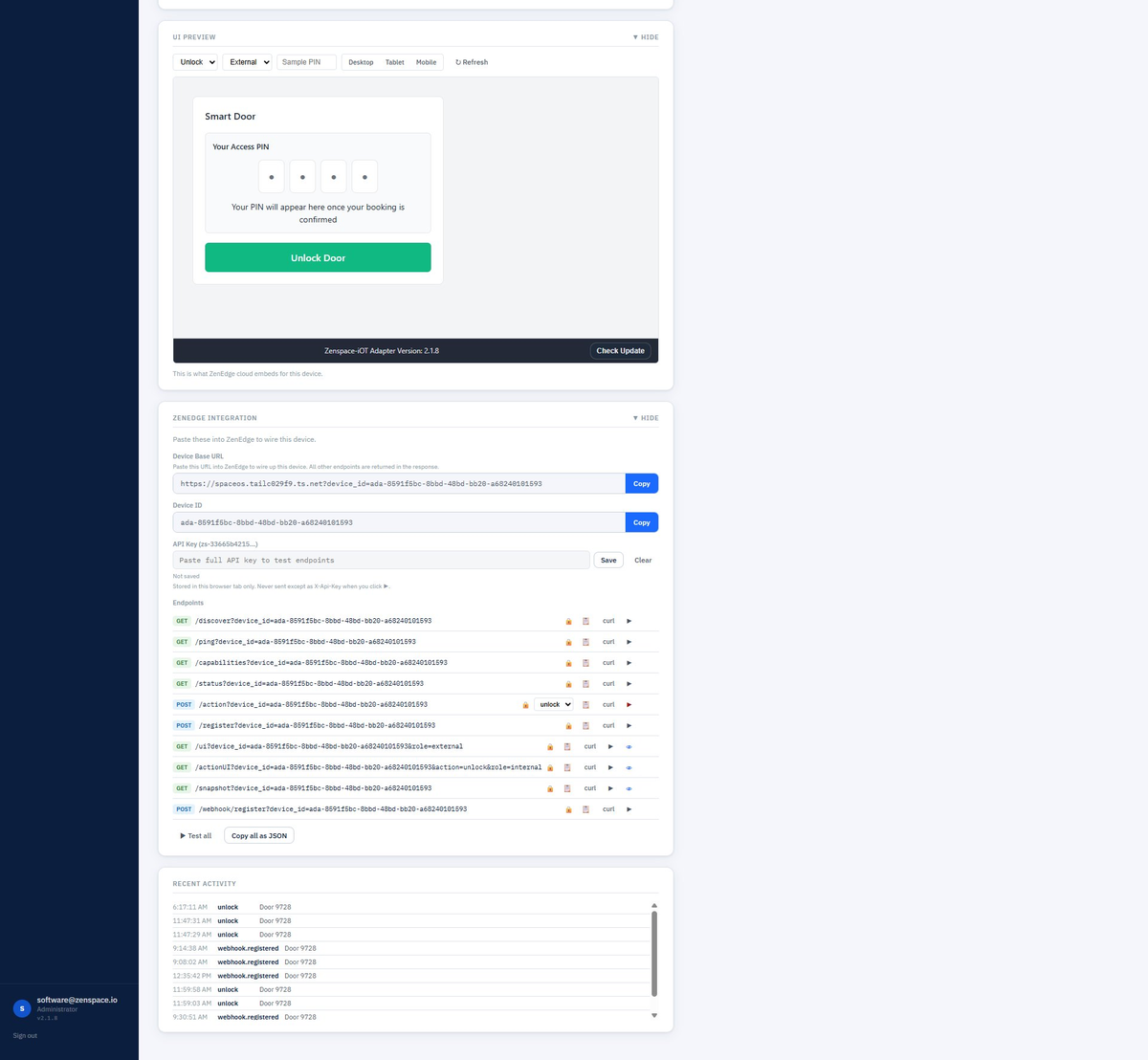Click the Recent Activity scrollbar thumb
Image resolution: width=1148 pixels, height=1060 pixels.
point(654,954)
